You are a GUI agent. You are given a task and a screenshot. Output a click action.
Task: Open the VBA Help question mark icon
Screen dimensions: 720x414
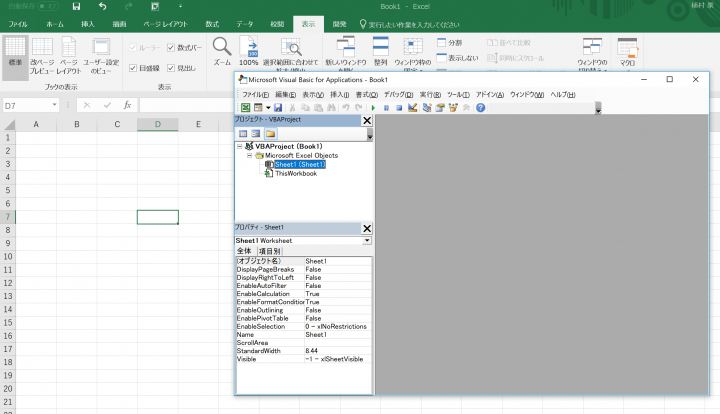click(x=480, y=107)
